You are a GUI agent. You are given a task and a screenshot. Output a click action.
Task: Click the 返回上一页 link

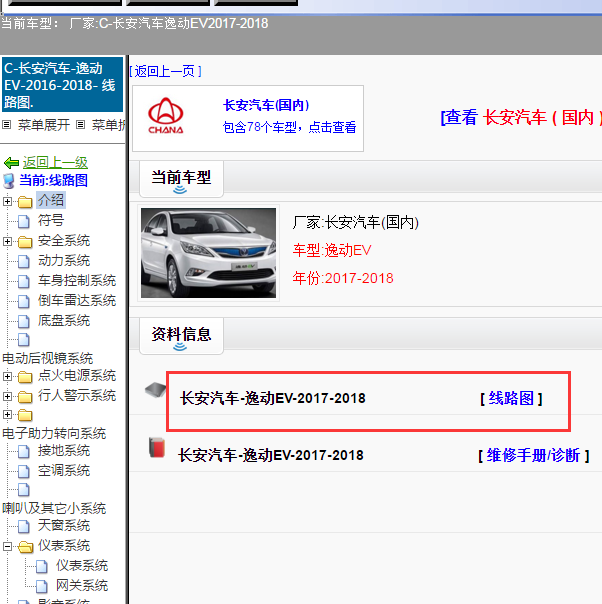[x=165, y=71]
